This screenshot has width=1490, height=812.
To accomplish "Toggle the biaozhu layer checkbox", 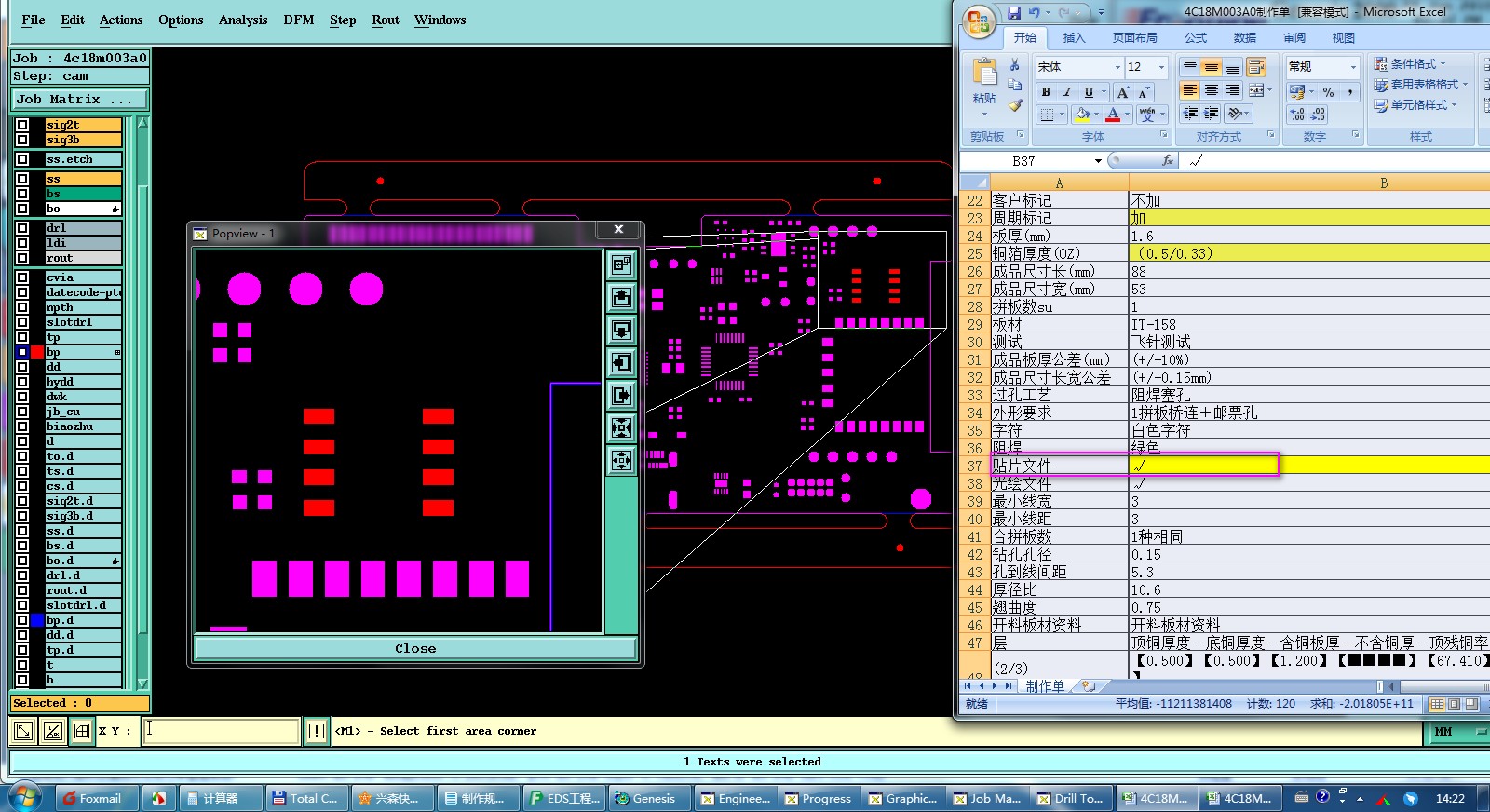I will [x=22, y=426].
